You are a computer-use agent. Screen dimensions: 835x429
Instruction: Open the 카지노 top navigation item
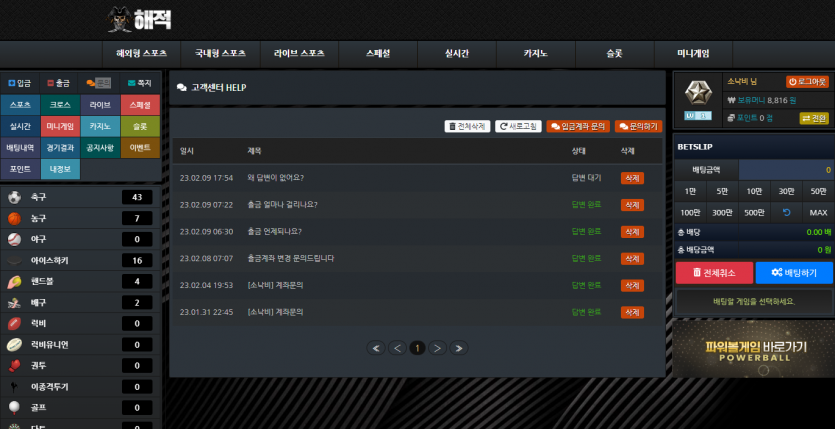pyautogui.click(x=536, y=54)
